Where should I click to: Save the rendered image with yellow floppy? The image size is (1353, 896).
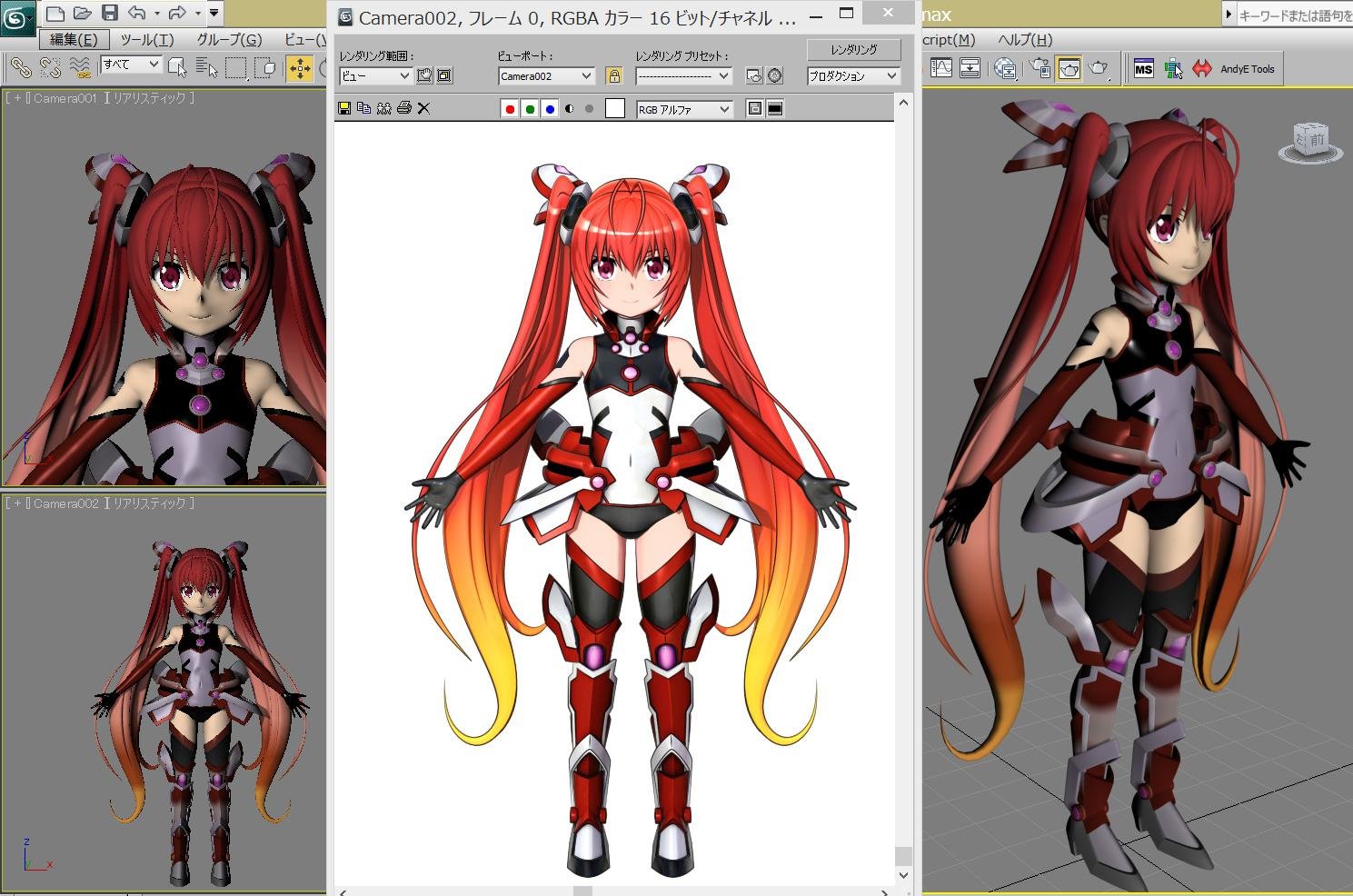pyautogui.click(x=344, y=108)
